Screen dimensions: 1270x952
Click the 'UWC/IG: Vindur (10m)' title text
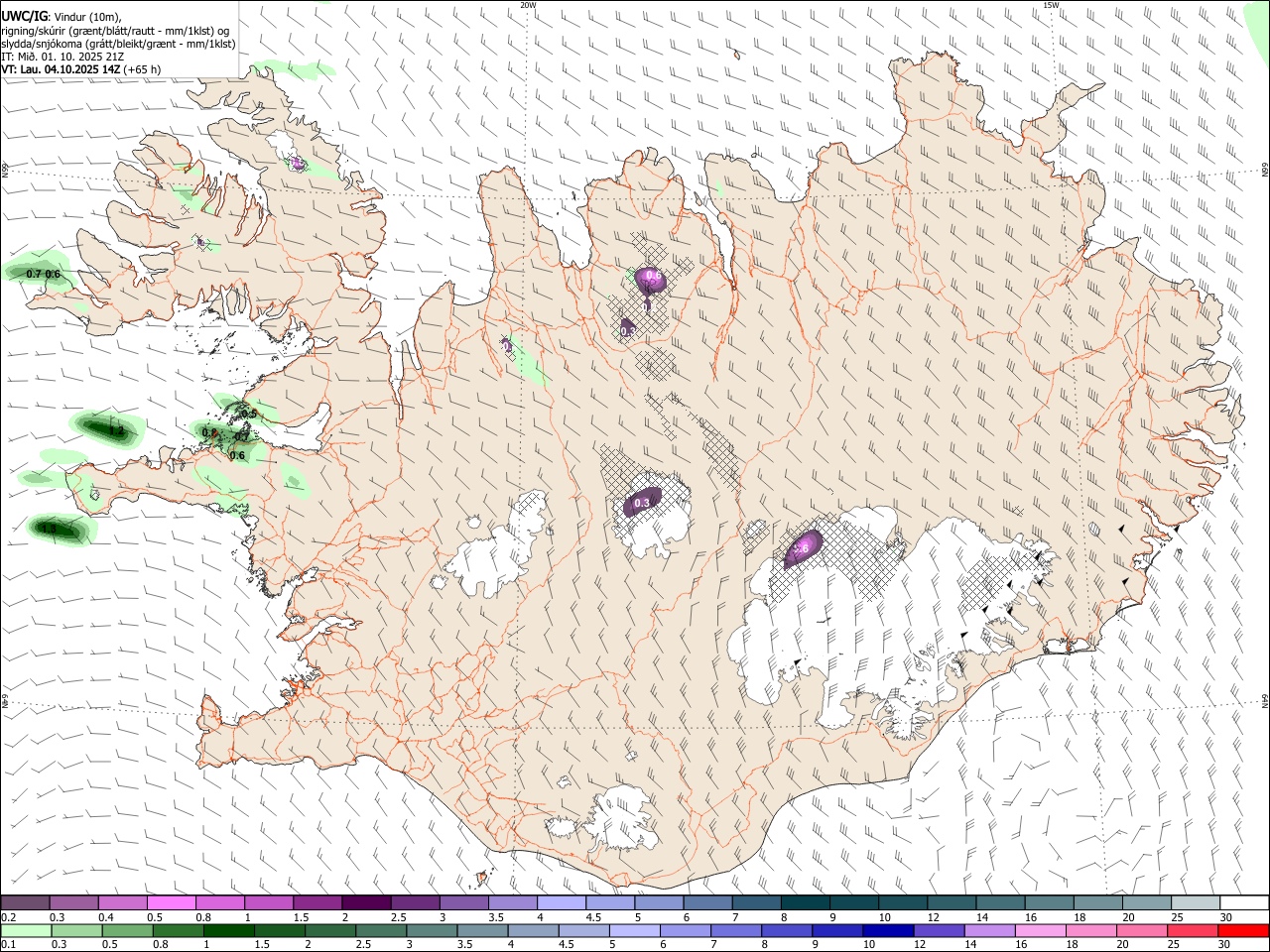coord(62,17)
